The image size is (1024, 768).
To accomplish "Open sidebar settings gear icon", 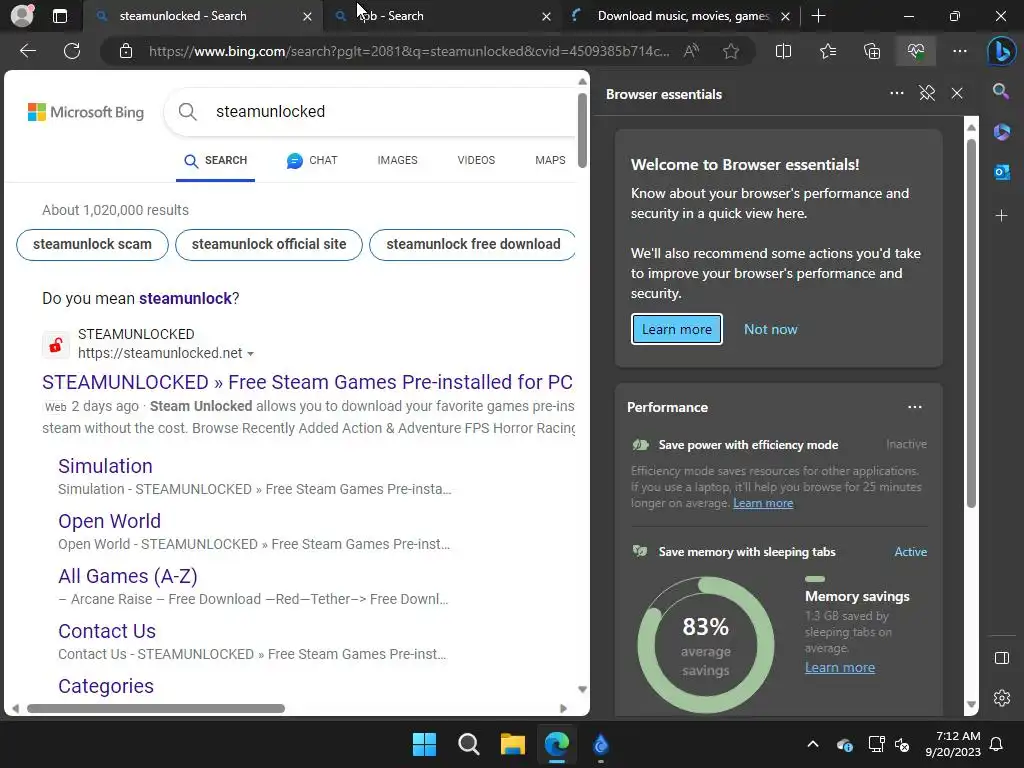I will click(x=1001, y=697).
